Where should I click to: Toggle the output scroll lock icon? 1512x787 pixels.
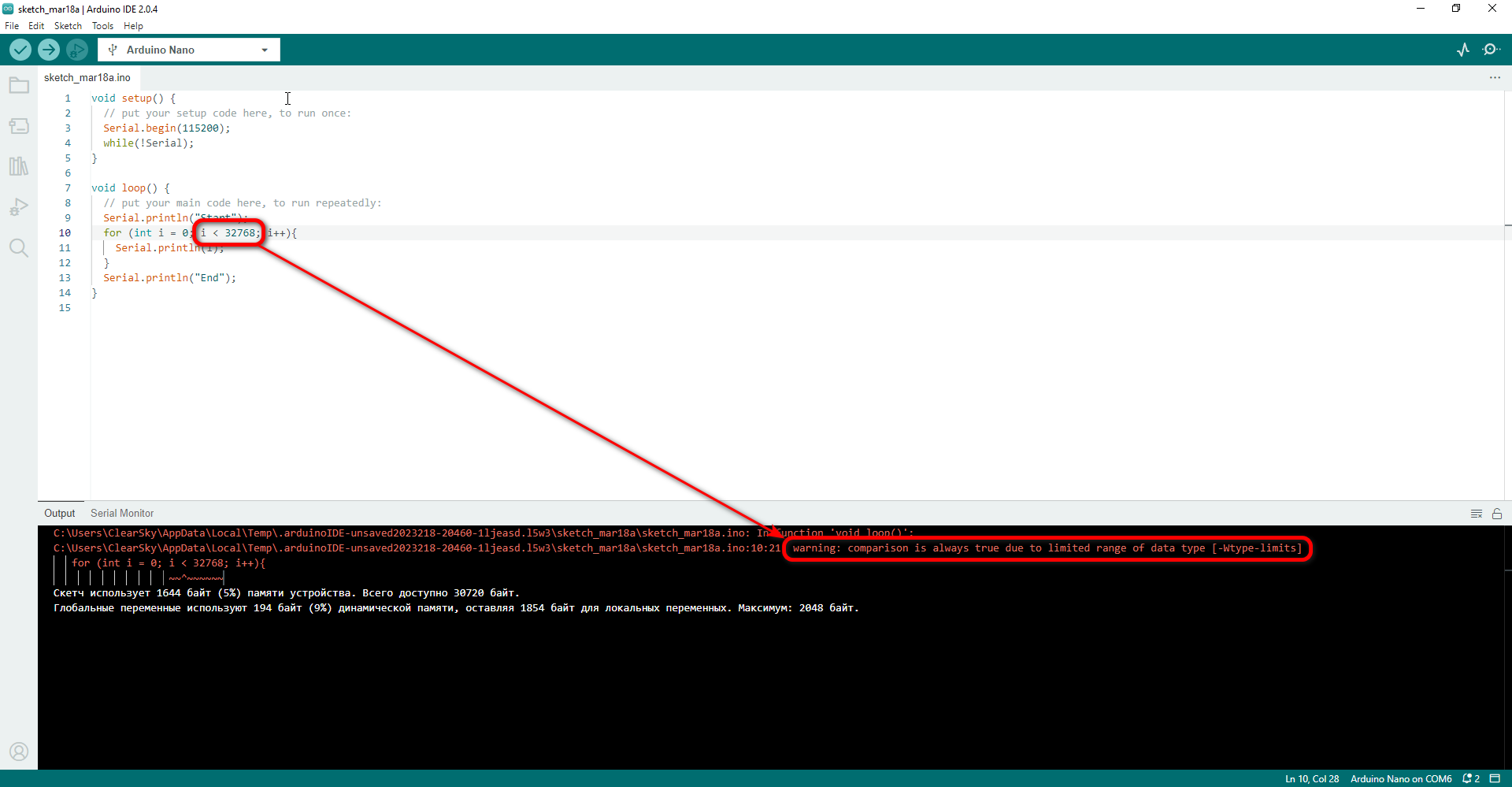pos(1497,514)
